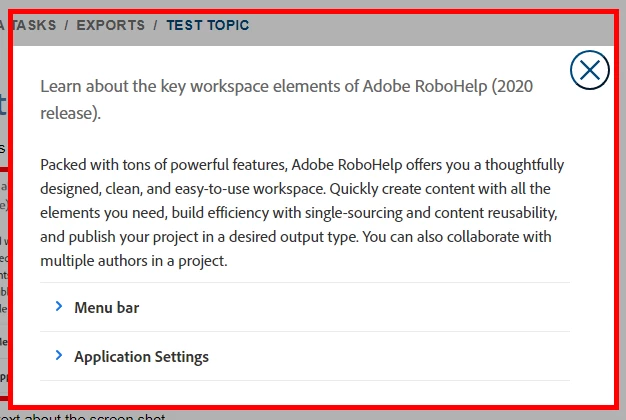Go to EXPORTS in the breadcrumb
This screenshot has height=420, width=626.
click(111, 25)
